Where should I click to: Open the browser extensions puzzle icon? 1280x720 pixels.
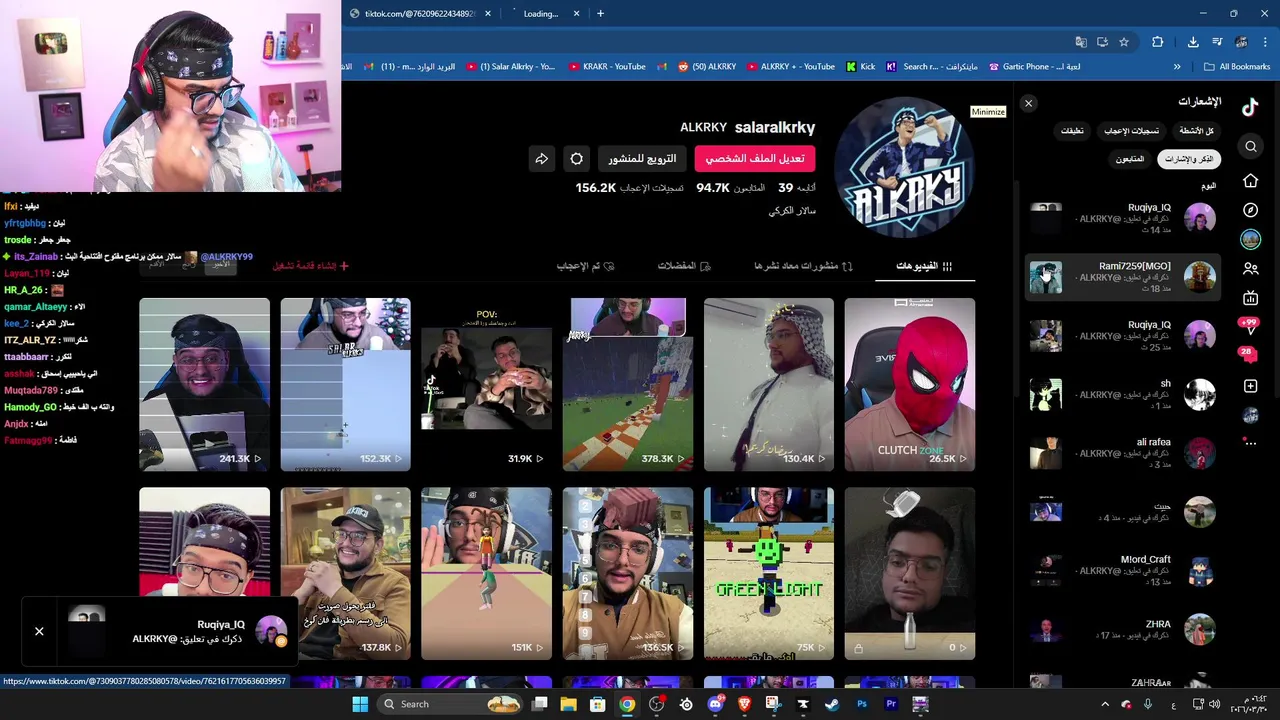[x=1158, y=42]
